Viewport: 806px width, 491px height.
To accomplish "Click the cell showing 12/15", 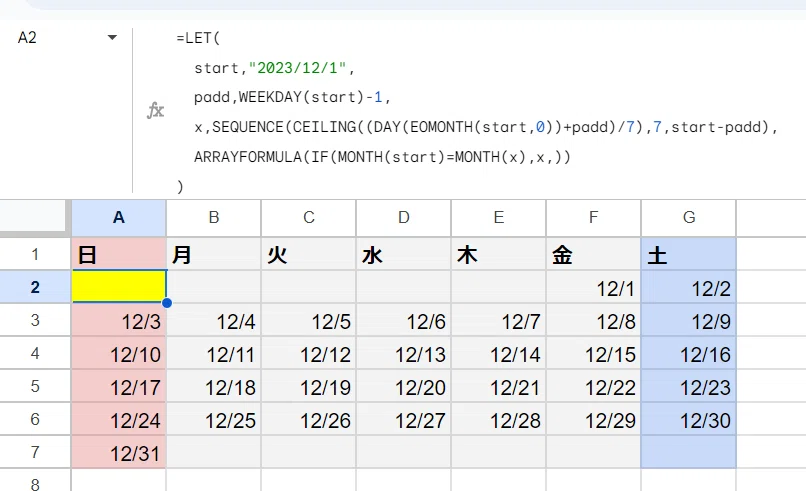I will pos(594,353).
